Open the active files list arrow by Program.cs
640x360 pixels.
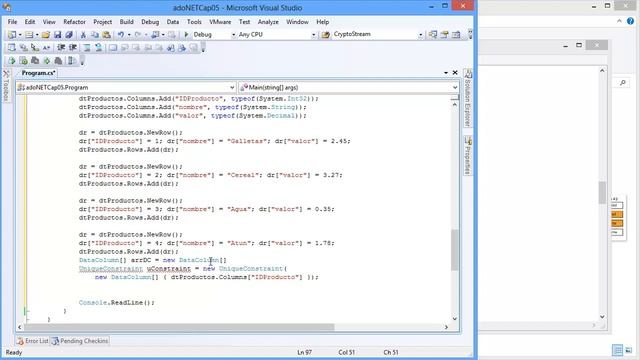click(446, 73)
